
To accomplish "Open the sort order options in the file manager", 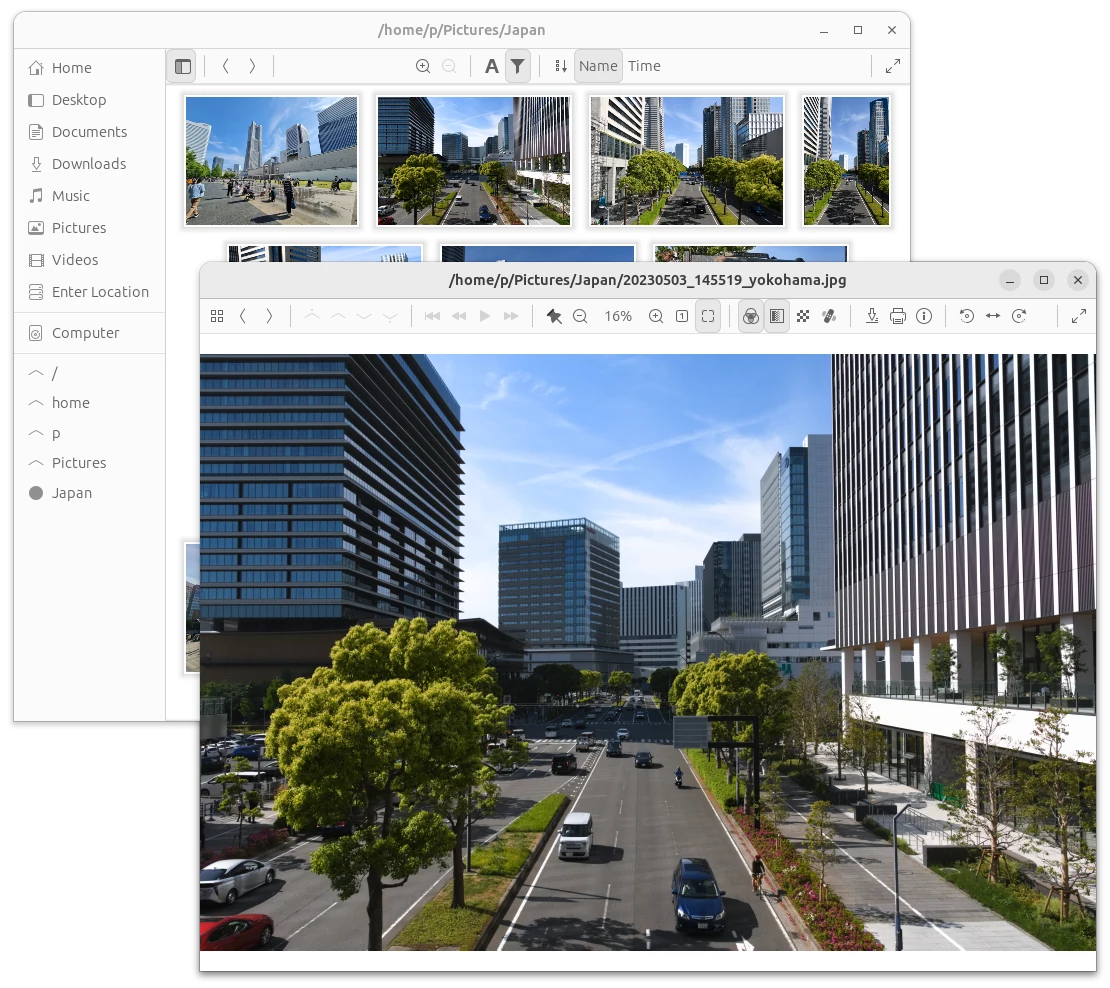I will click(x=558, y=66).
